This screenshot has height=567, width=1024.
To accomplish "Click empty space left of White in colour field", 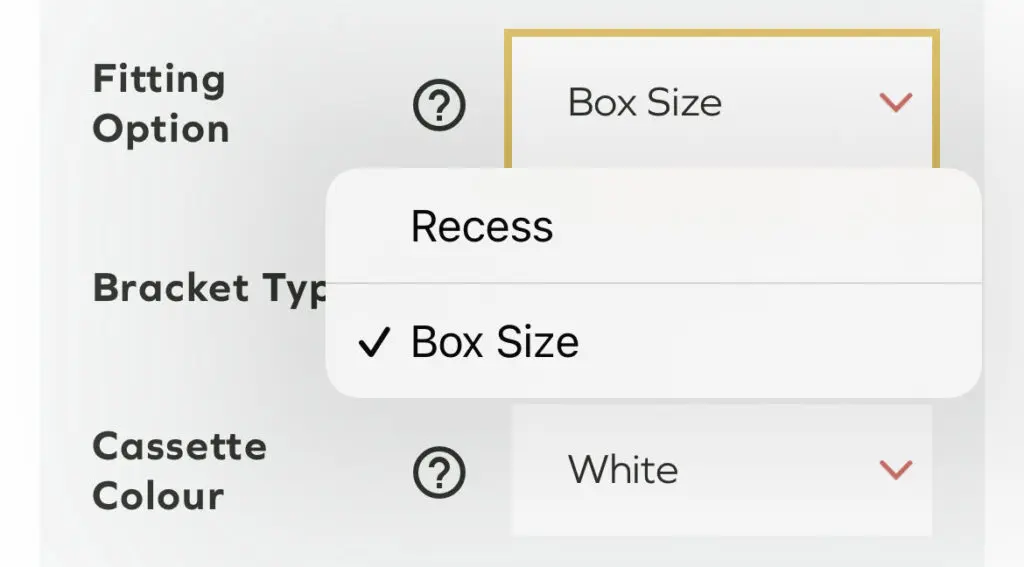I will pos(540,469).
